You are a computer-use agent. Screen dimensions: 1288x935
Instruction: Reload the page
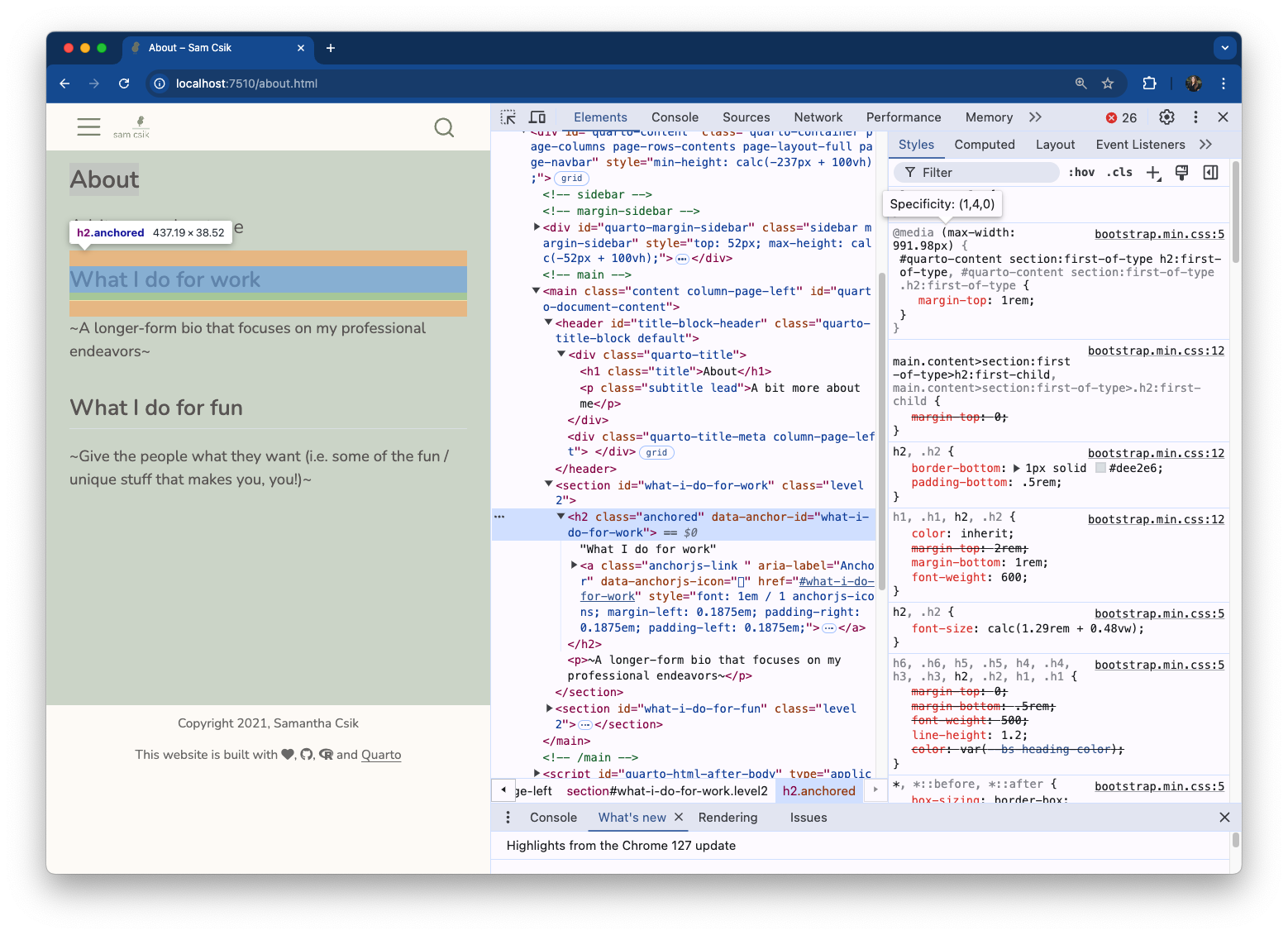pyautogui.click(x=124, y=83)
